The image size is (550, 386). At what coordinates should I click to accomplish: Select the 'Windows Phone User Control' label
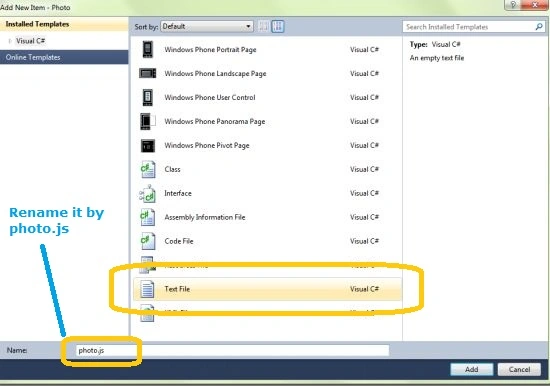[210, 98]
